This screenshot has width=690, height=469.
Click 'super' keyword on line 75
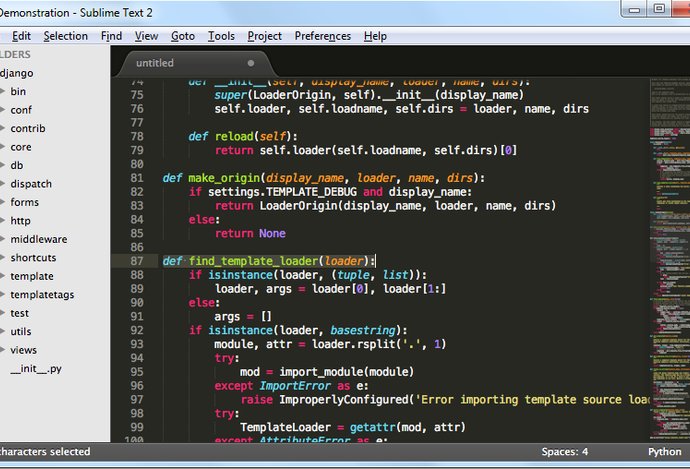tap(231, 95)
